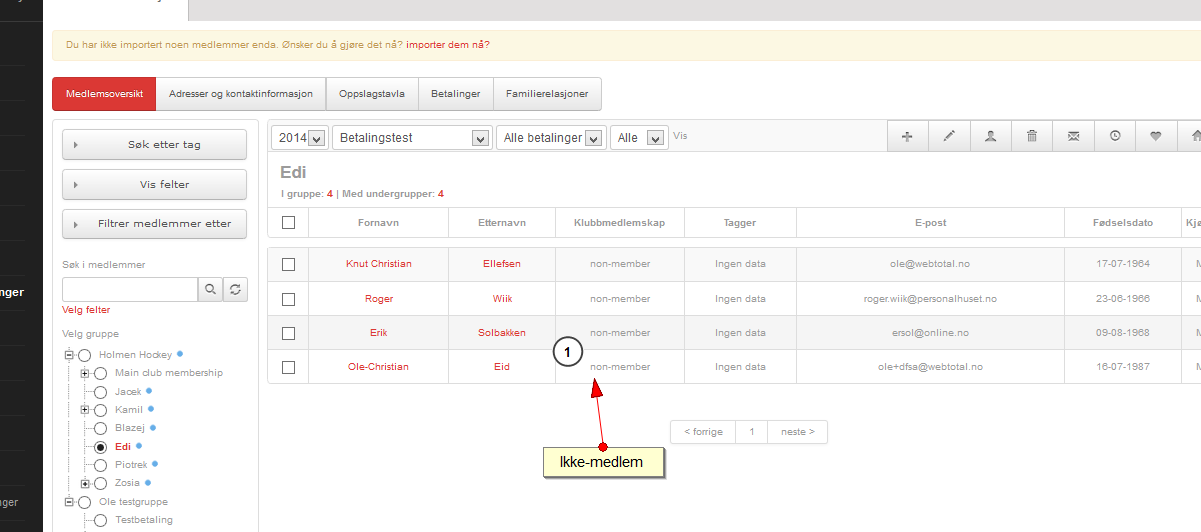Click the trash delete icon

click(1032, 137)
